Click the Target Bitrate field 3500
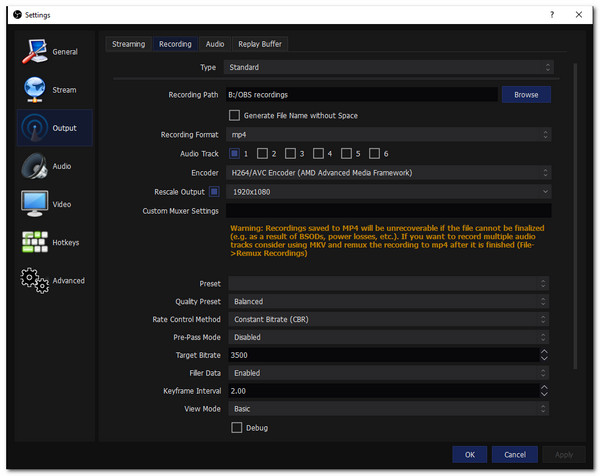 pyautogui.click(x=384, y=355)
